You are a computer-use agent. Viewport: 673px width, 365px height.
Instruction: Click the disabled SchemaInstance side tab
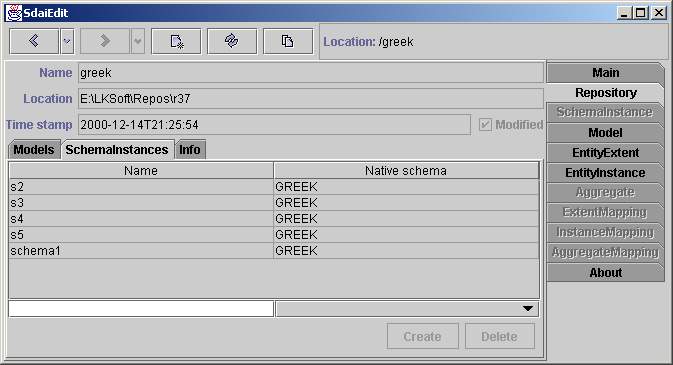pos(605,113)
